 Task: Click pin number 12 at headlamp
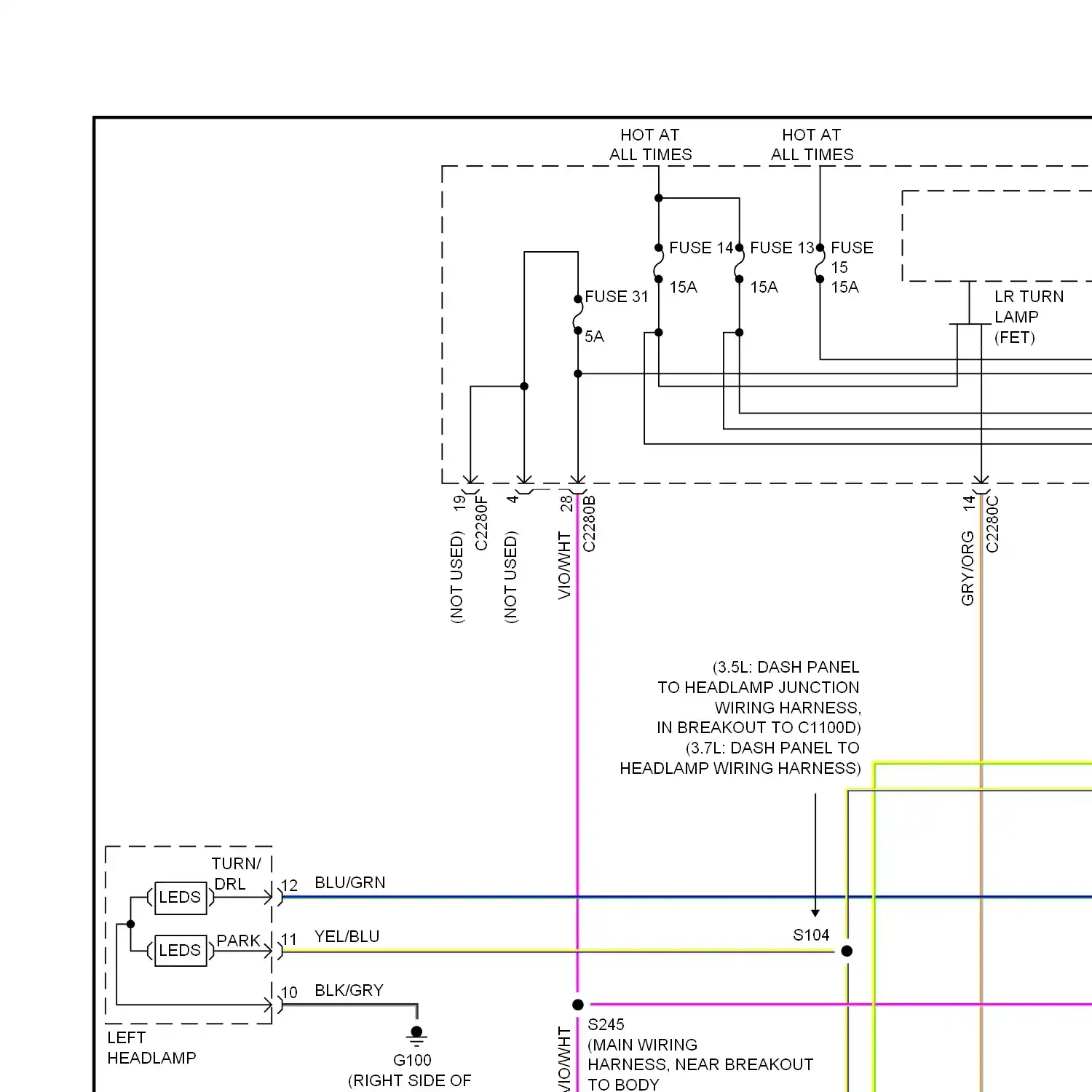pos(290,885)
